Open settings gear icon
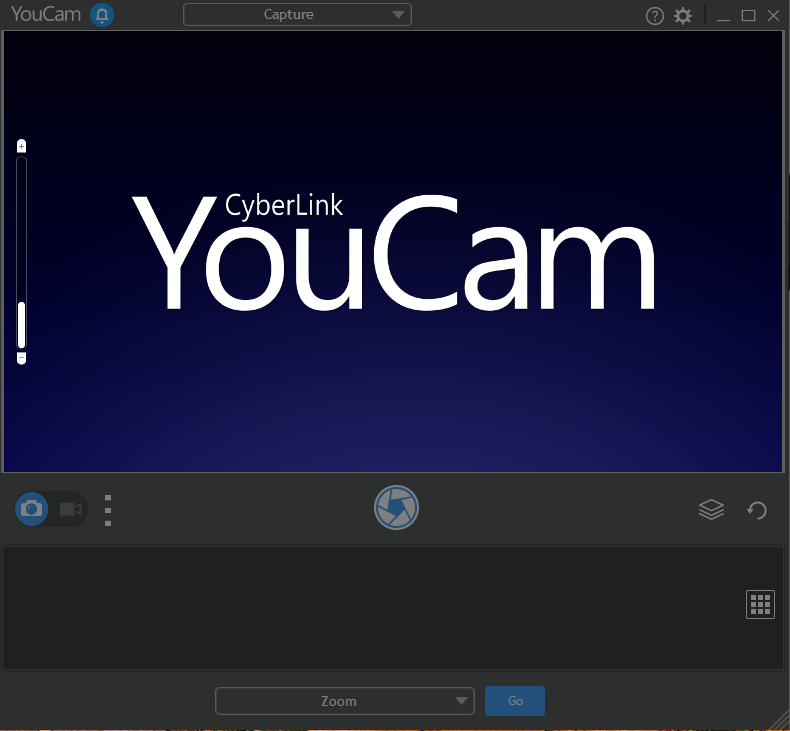 click(683, 16)
